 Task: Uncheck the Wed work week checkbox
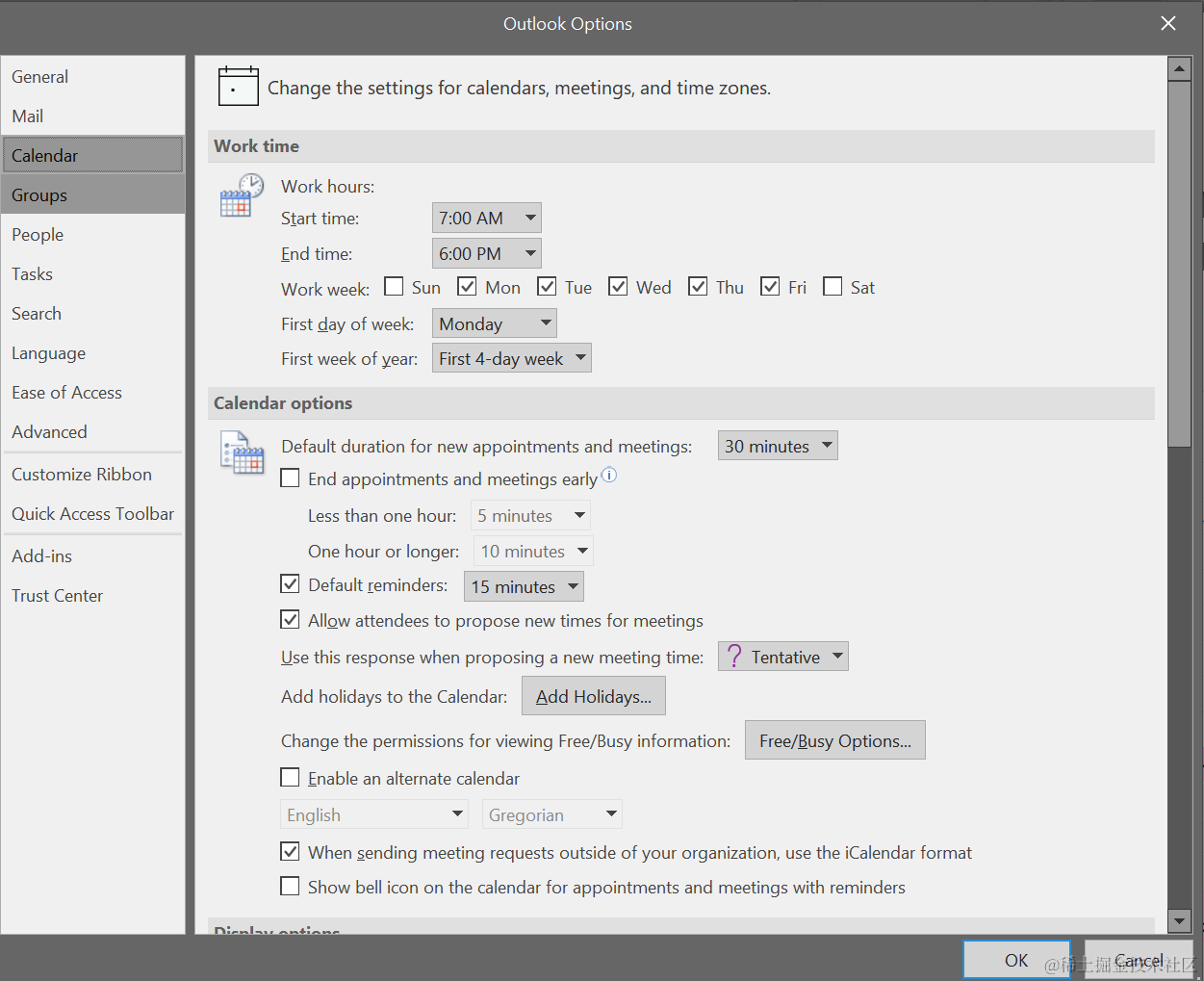tap(618, 286)
